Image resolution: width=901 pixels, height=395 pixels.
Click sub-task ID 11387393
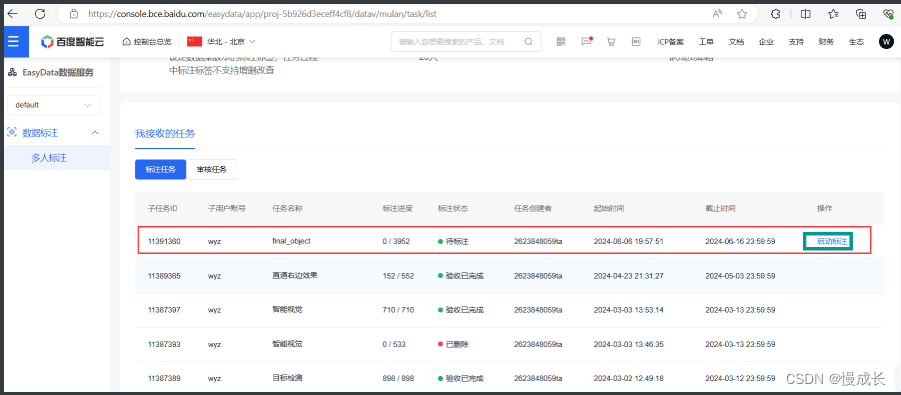pyautogui.click(x=164, y=344)
